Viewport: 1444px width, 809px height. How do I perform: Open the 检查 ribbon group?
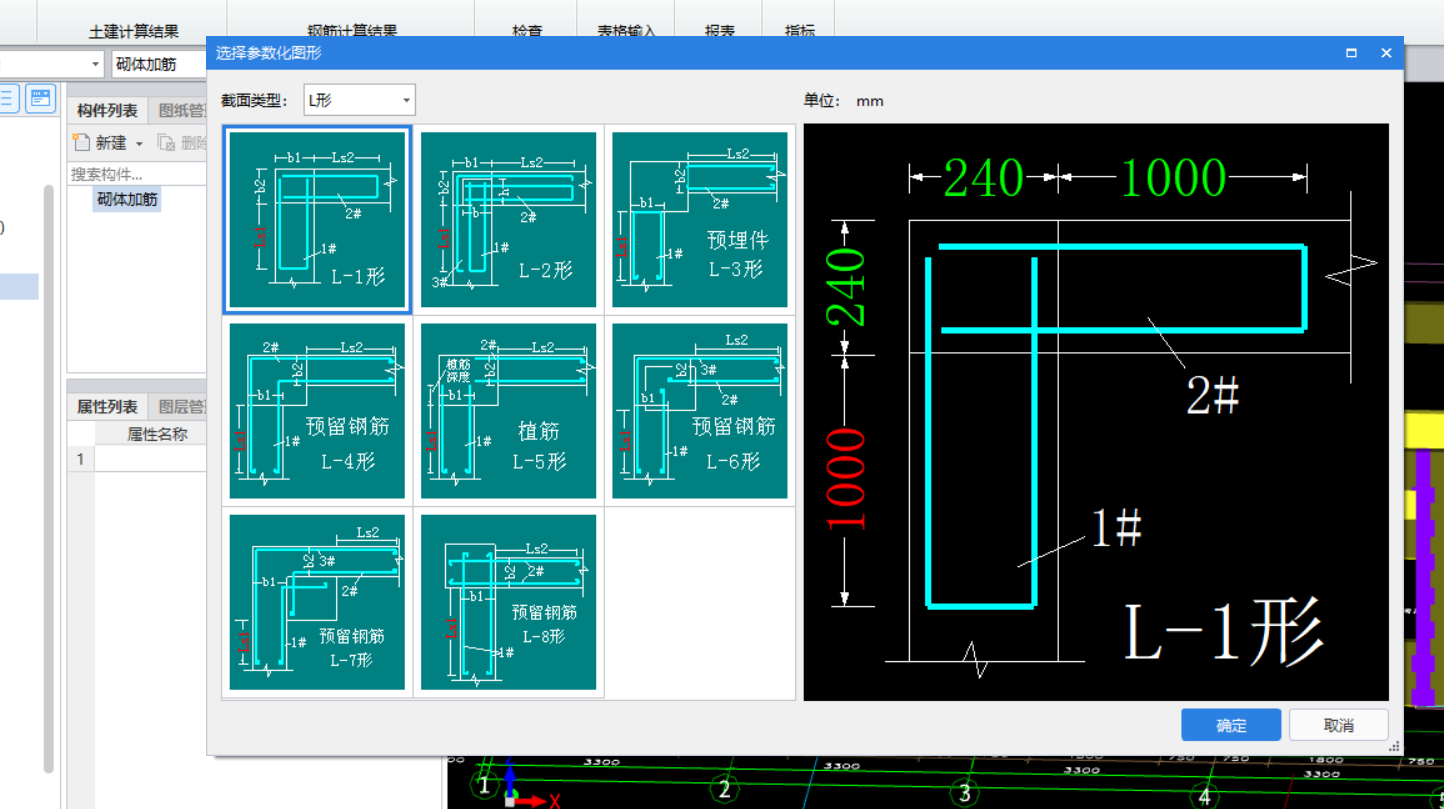click(528, 32)
